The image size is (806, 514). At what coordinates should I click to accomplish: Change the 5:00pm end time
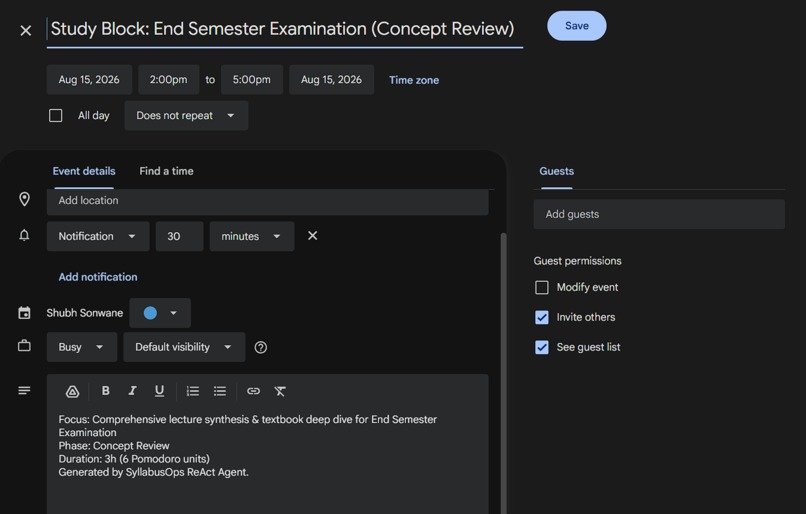pyautogui.click(x=252, y=80)
